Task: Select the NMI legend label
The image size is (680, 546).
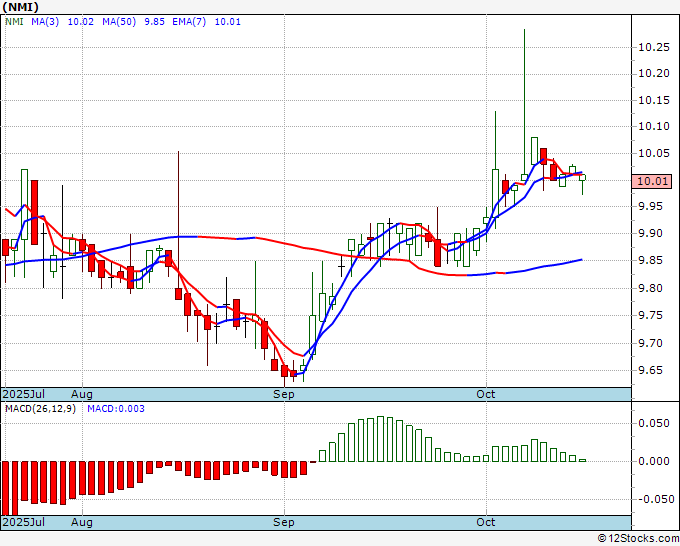Action: pos(14,22)
